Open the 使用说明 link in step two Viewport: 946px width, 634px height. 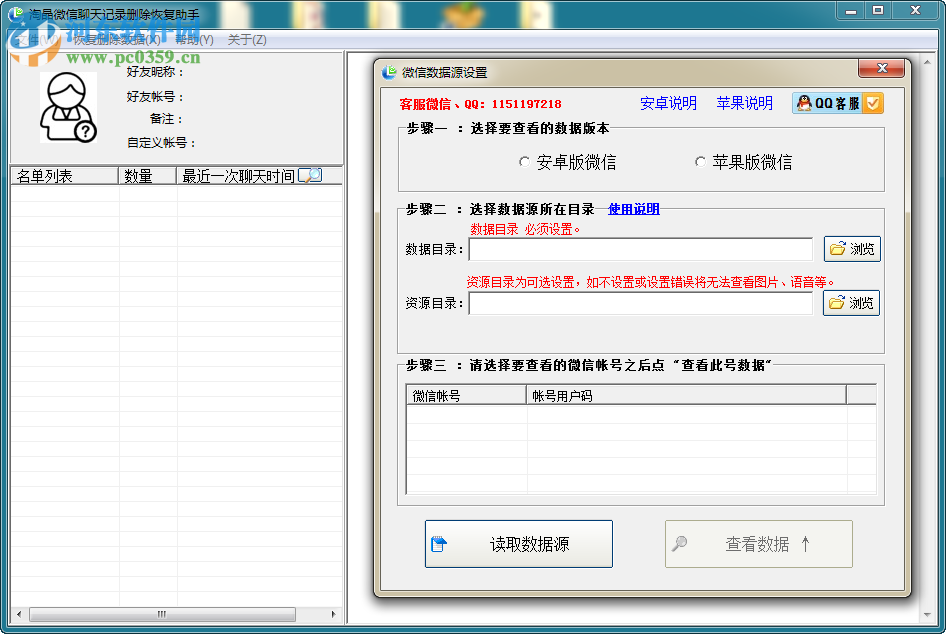click(633, 209)
